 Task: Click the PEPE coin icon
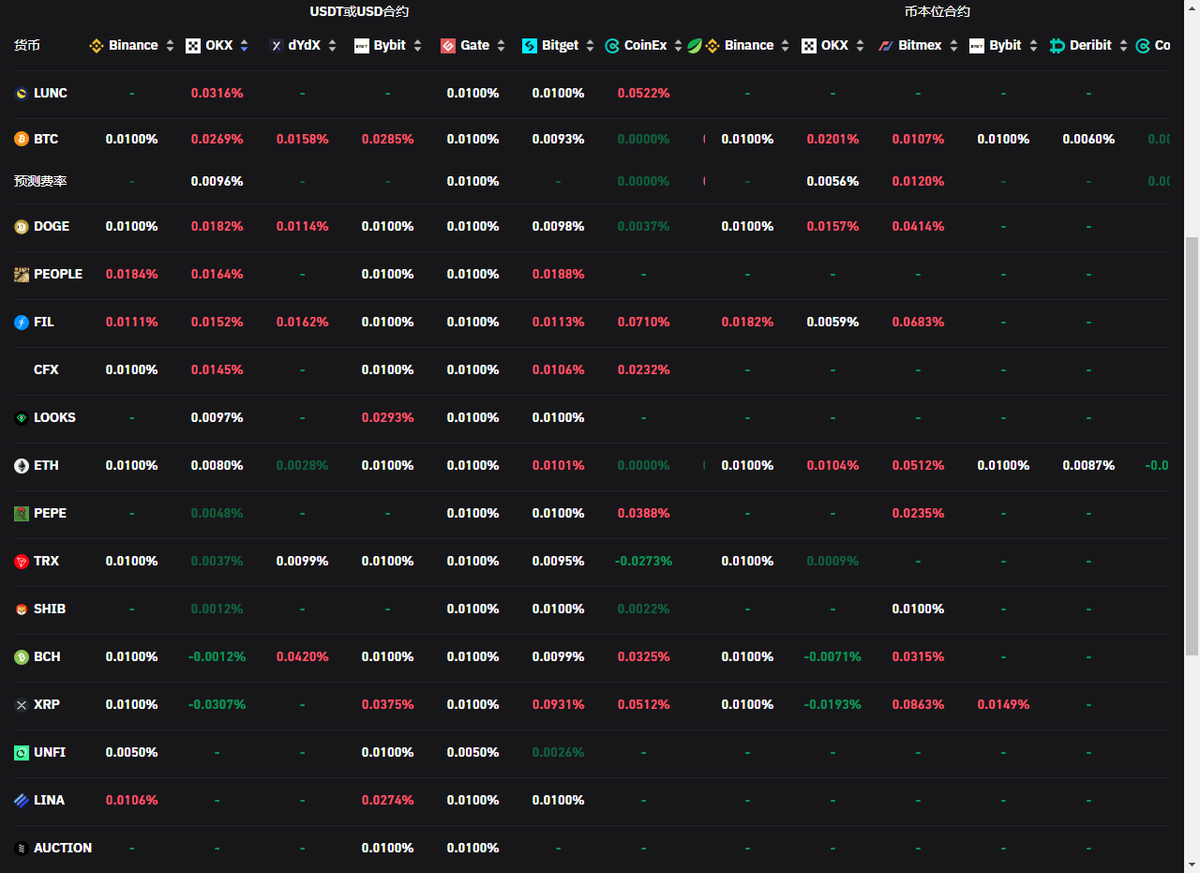[21, 513]
